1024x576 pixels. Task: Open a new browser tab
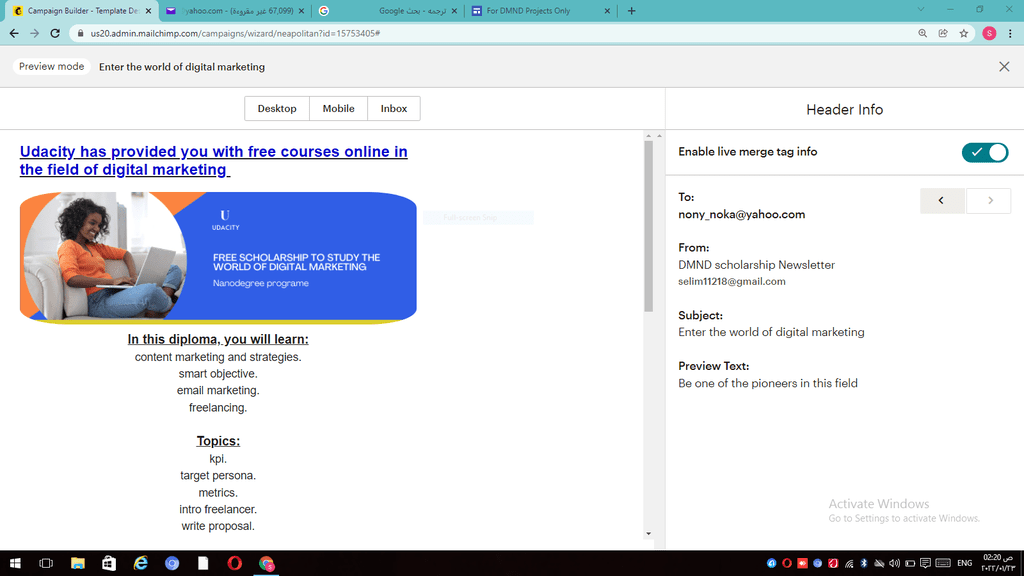tap(632, 11)
